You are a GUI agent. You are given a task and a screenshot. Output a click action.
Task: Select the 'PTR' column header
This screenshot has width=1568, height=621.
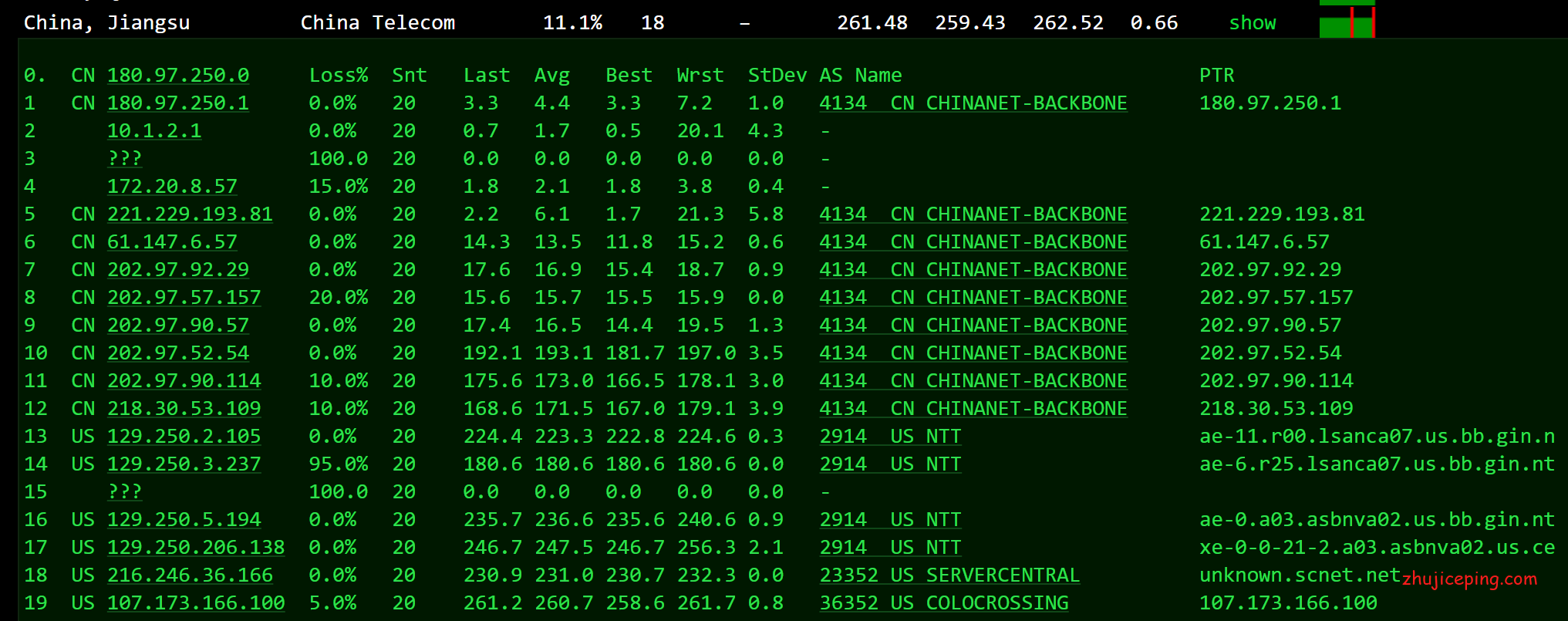click(1217, 76)
